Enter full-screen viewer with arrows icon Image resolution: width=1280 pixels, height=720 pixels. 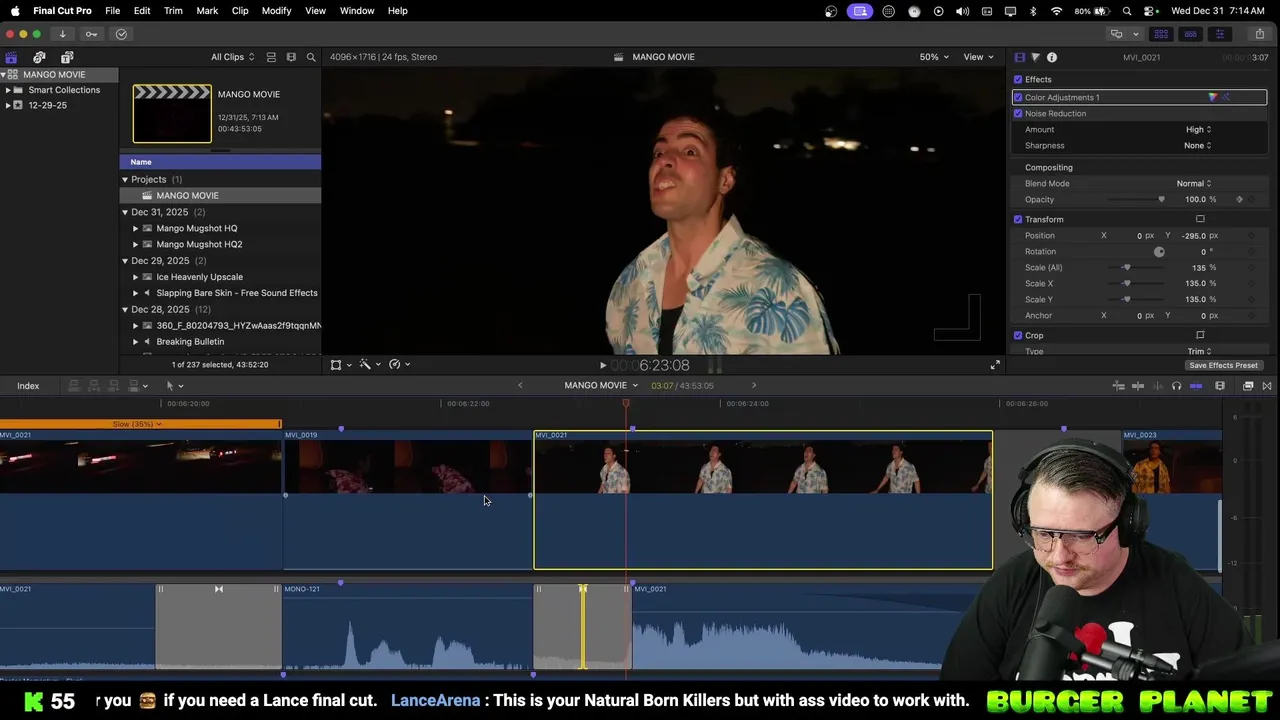point(995,365)
